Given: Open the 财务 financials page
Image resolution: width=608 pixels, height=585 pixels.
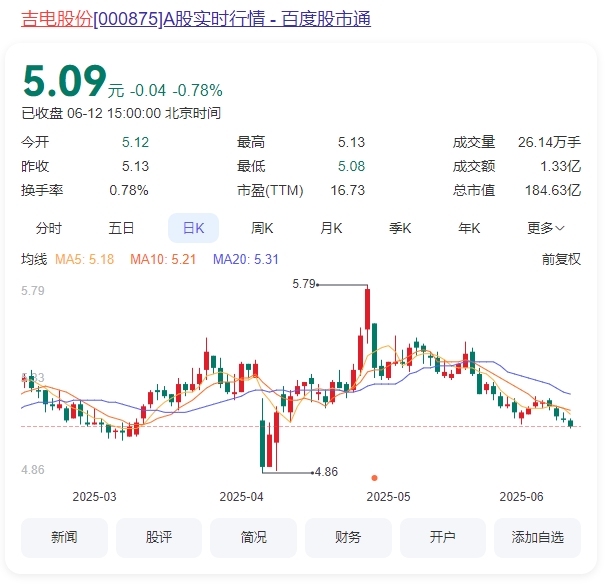Looking at the screenshot, I should coord(348,537).
